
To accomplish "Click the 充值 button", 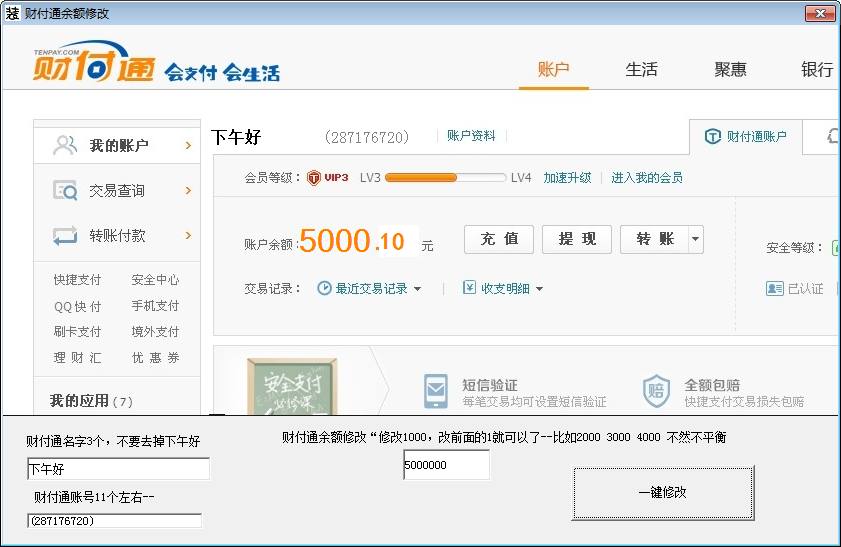I will click(499, 239).
